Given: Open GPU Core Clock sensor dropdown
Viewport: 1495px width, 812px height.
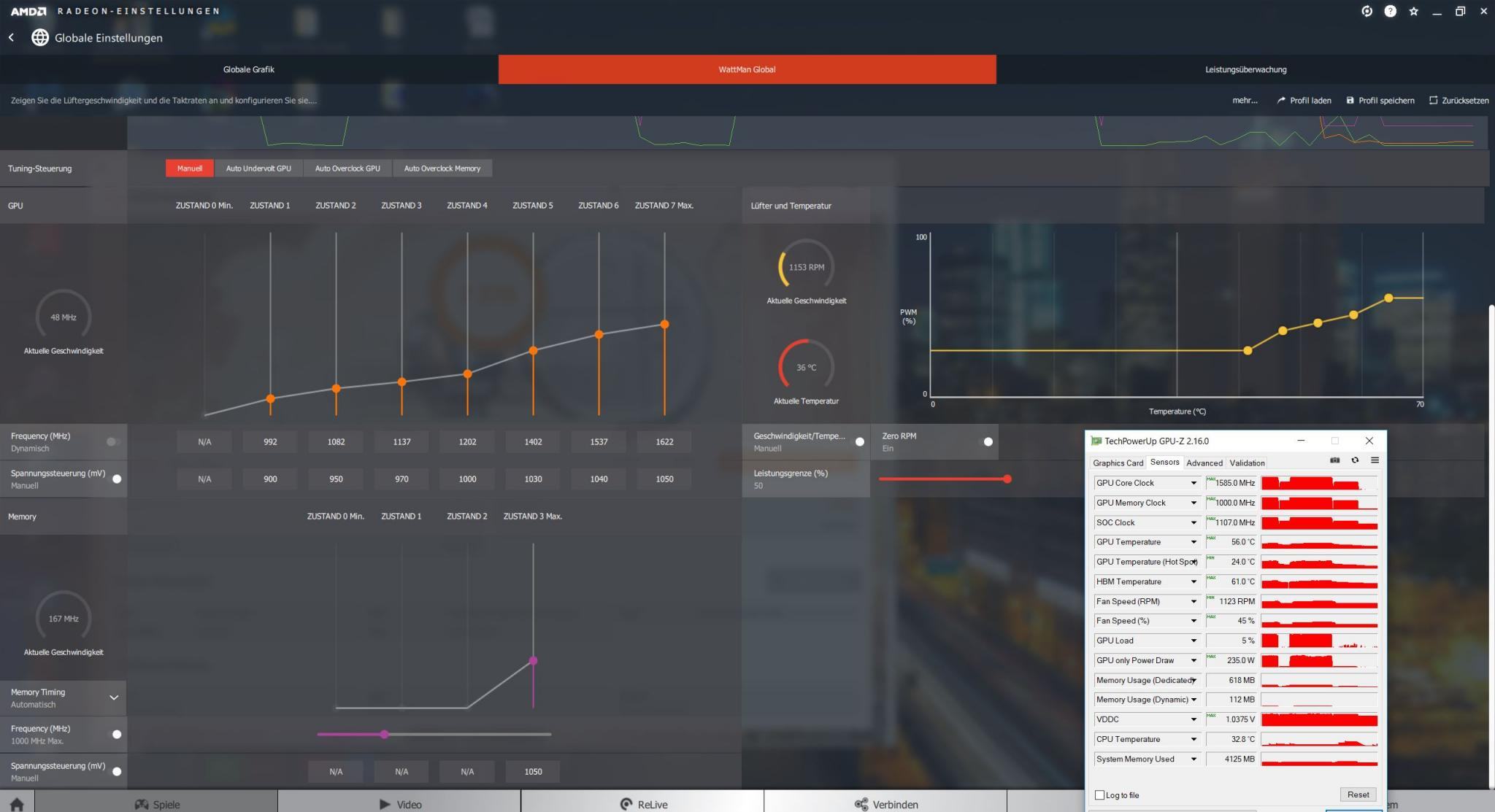Looking at the screenshot, I should pyautogui.click(x=1194, y=483).
